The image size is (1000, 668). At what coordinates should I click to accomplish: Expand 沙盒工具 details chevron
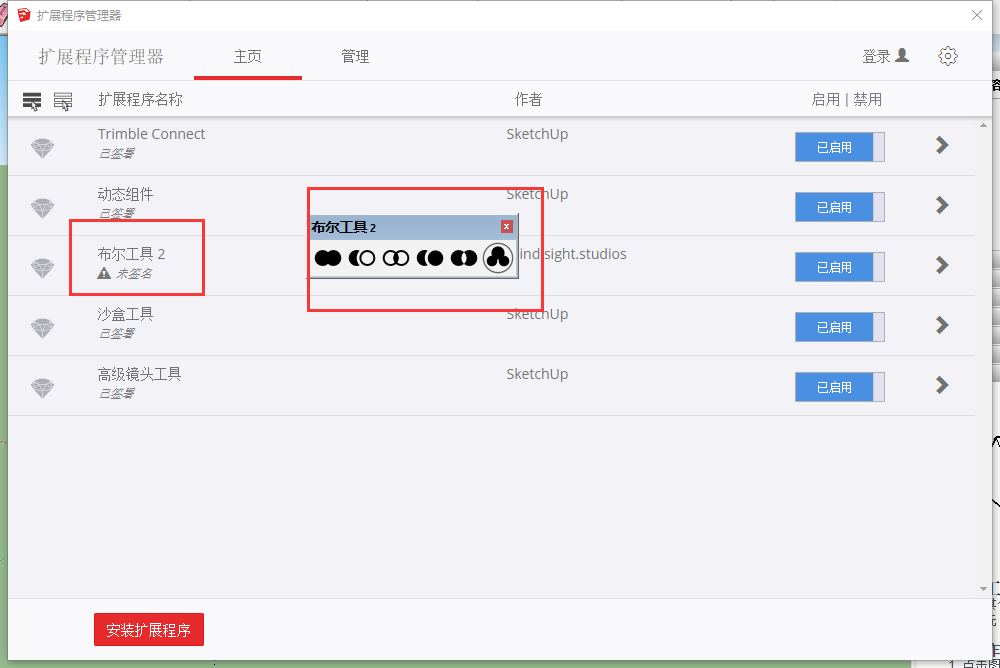942,325
